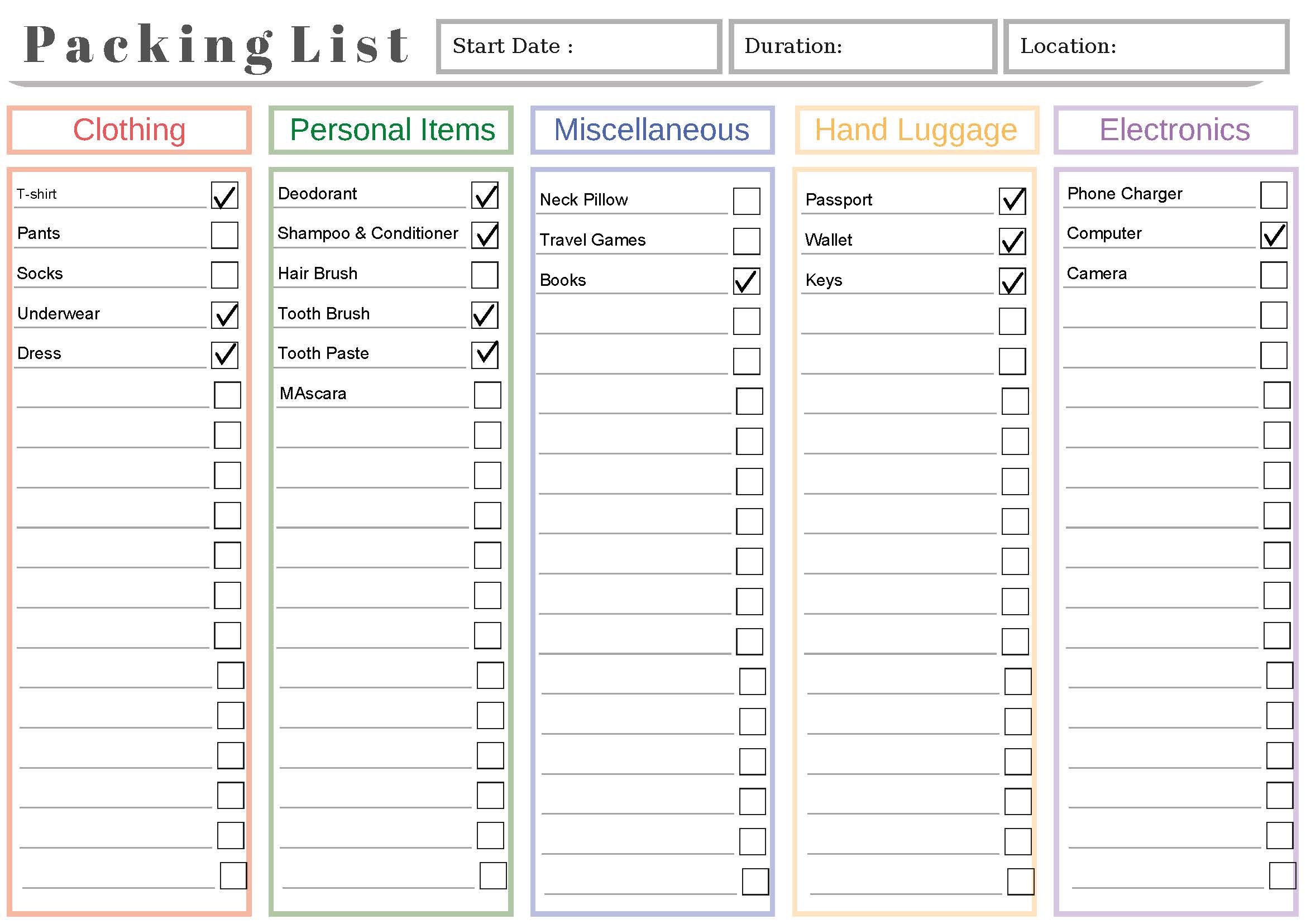
Task: Click the Books item text
Action: (563, 280)
